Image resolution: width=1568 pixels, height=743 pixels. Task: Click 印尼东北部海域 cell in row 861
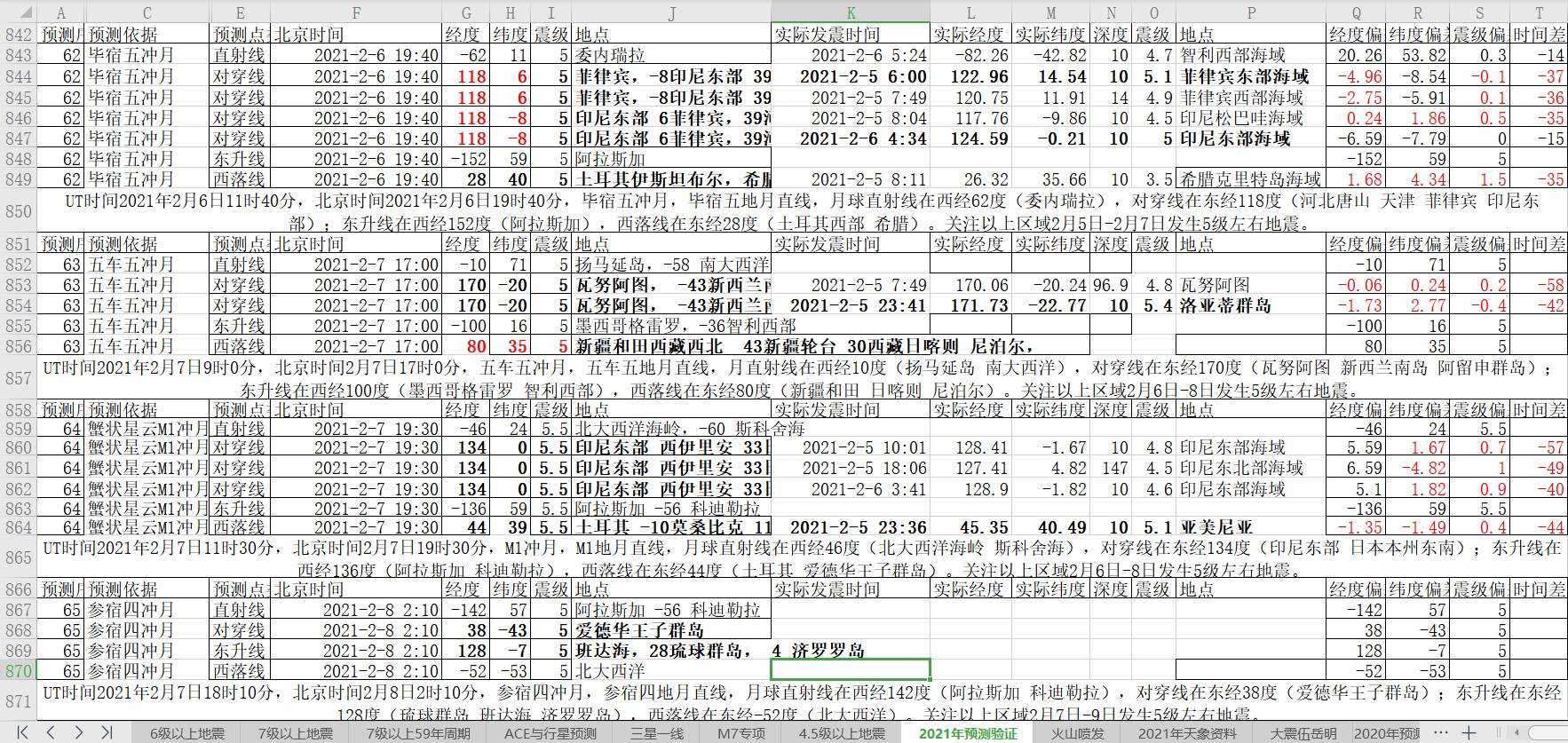coord(1251,468)
